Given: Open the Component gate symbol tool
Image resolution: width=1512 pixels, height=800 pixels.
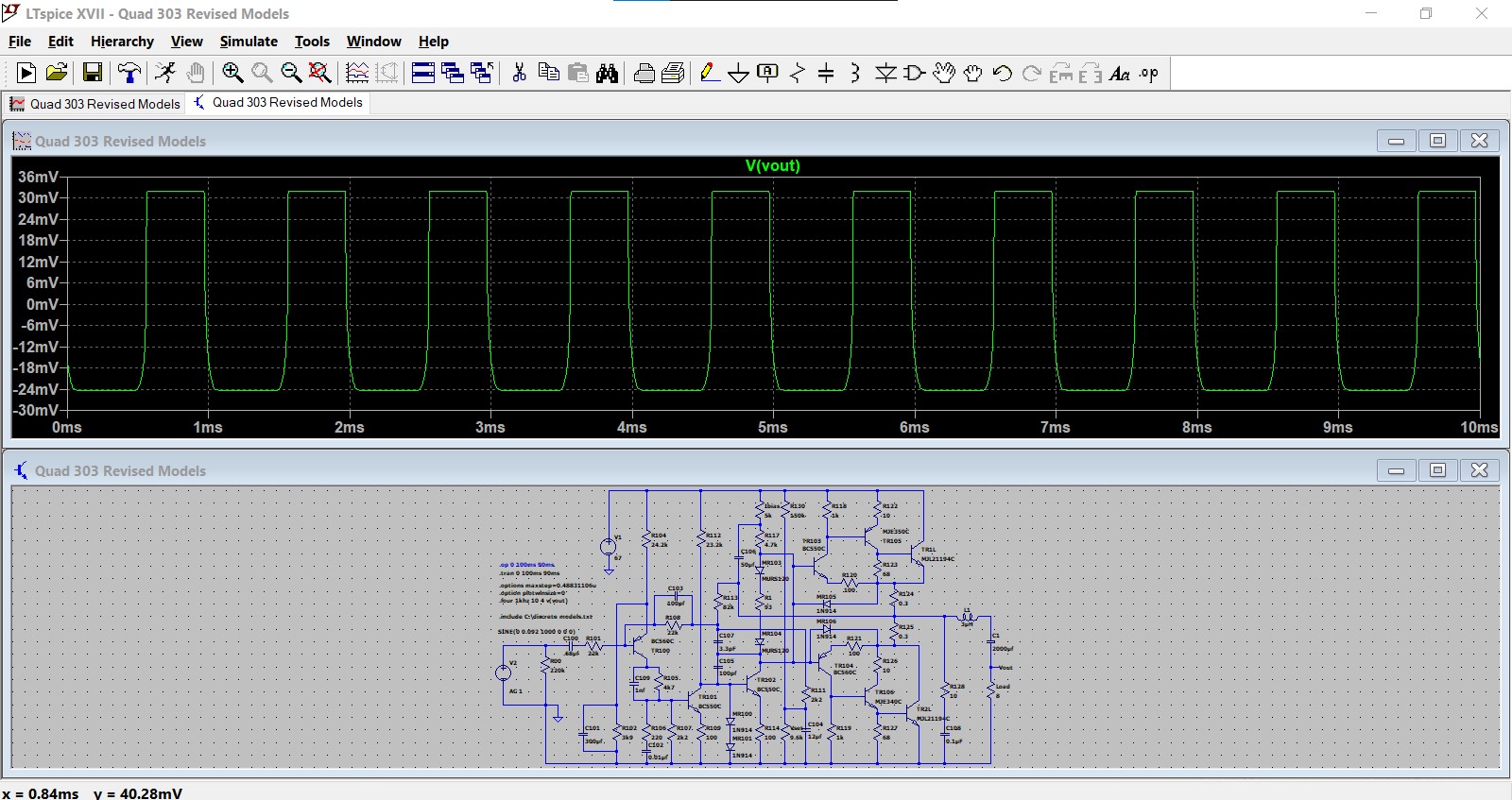Looking at the screenshot, I should (x=915, y=73).
